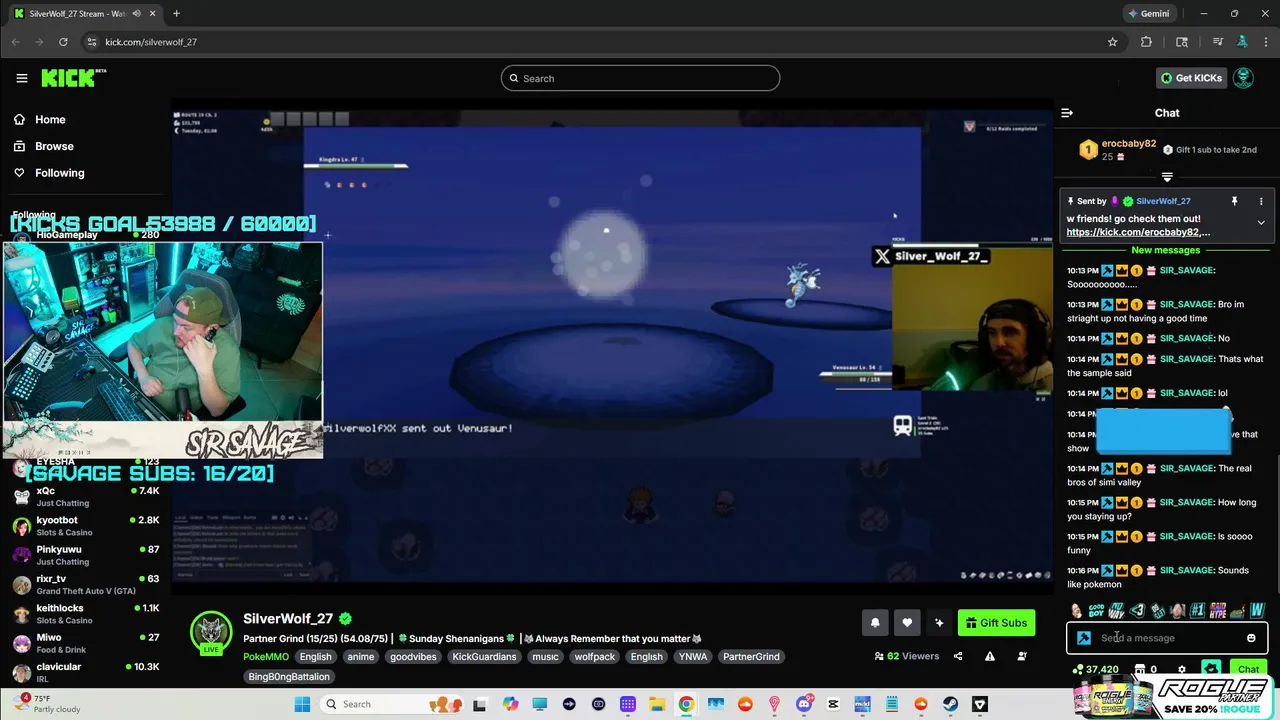This screenshot has width=1280, height=720.
Task: Open erocbaby82 gift leaderboard entry
Action: point(1117,150)
